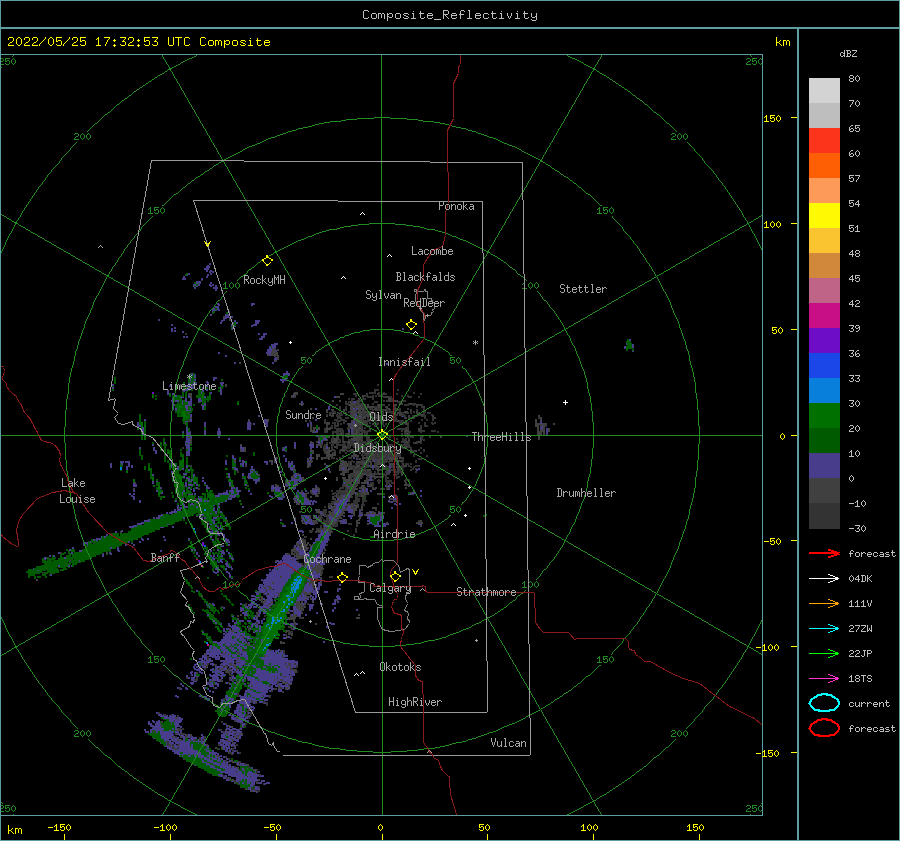This screenshot has height=841, width=900.
Task: Click the long green echo band north of Banff
Action: click(x=133, y=536)
